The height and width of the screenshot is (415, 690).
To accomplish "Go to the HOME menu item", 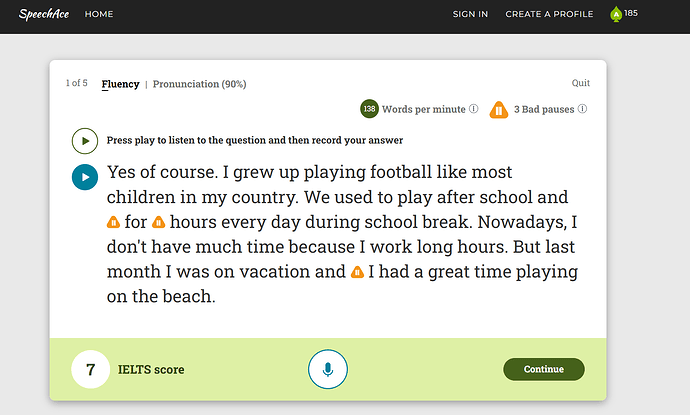I will tap(99, 14).
